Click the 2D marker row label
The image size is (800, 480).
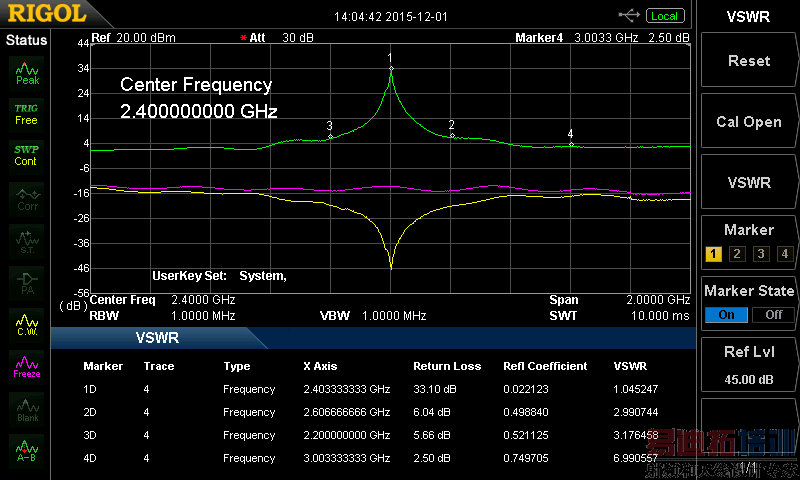90,412
